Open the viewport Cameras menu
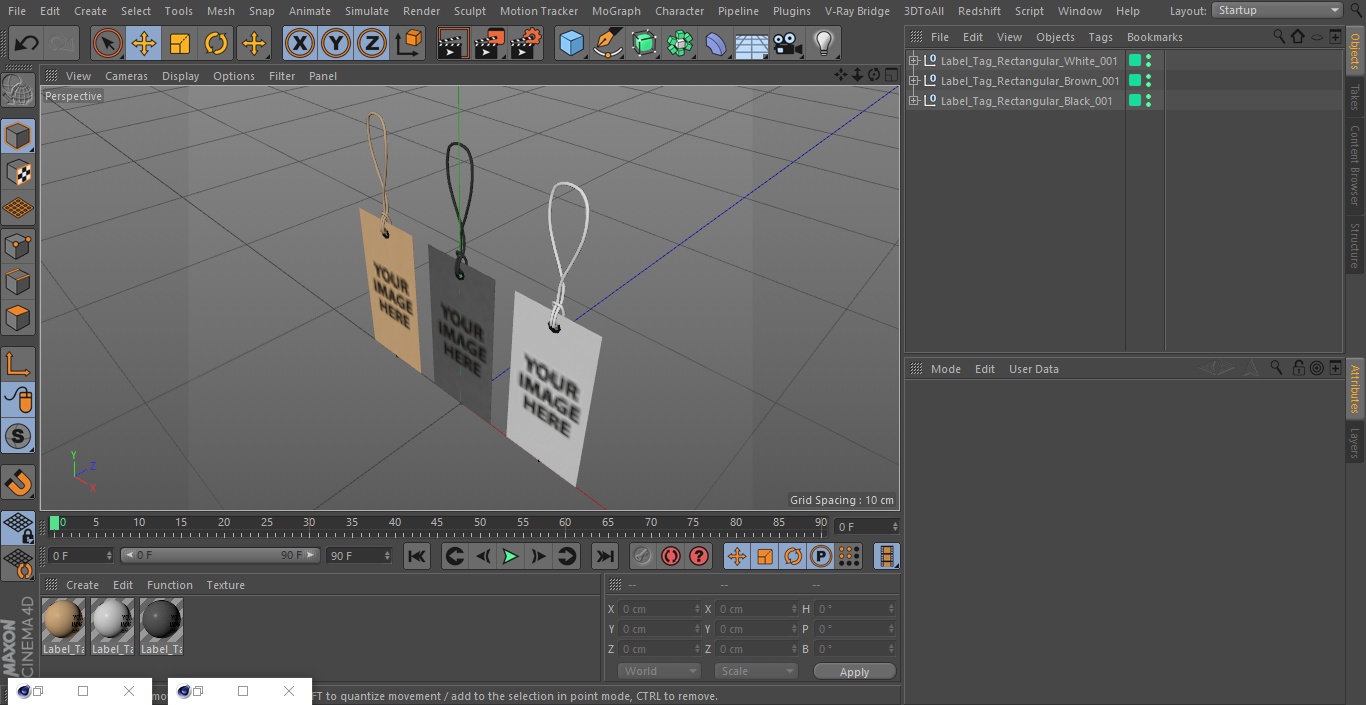Screen dimensions: 1366x705 point(126,76)
